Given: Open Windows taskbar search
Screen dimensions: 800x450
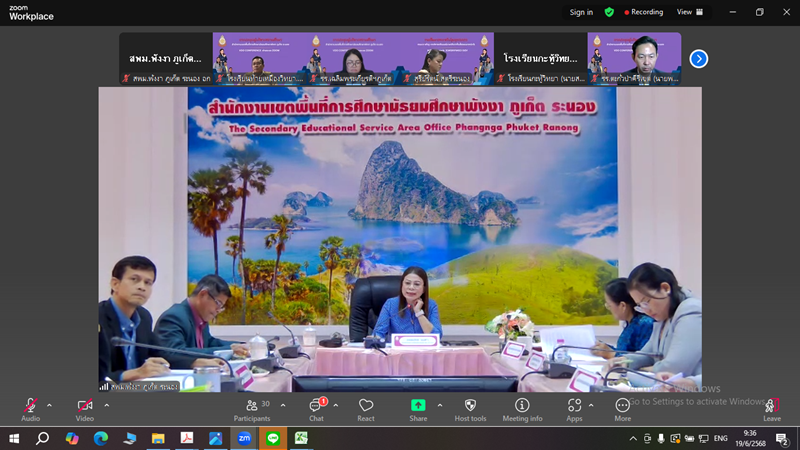Looking at the screenshot, I should (43, 438).
